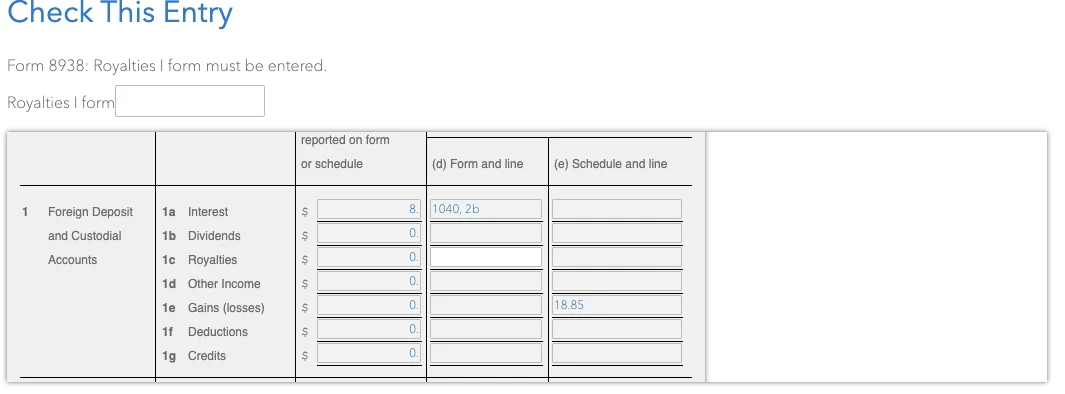Click the Interest form and line field 1040, 2b

point(486,209)
